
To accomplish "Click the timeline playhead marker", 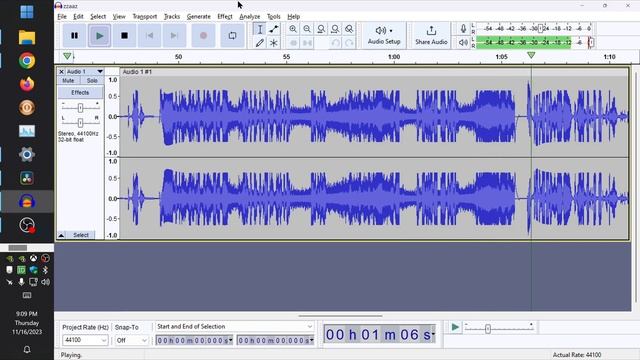I will (x=531, y=55).
